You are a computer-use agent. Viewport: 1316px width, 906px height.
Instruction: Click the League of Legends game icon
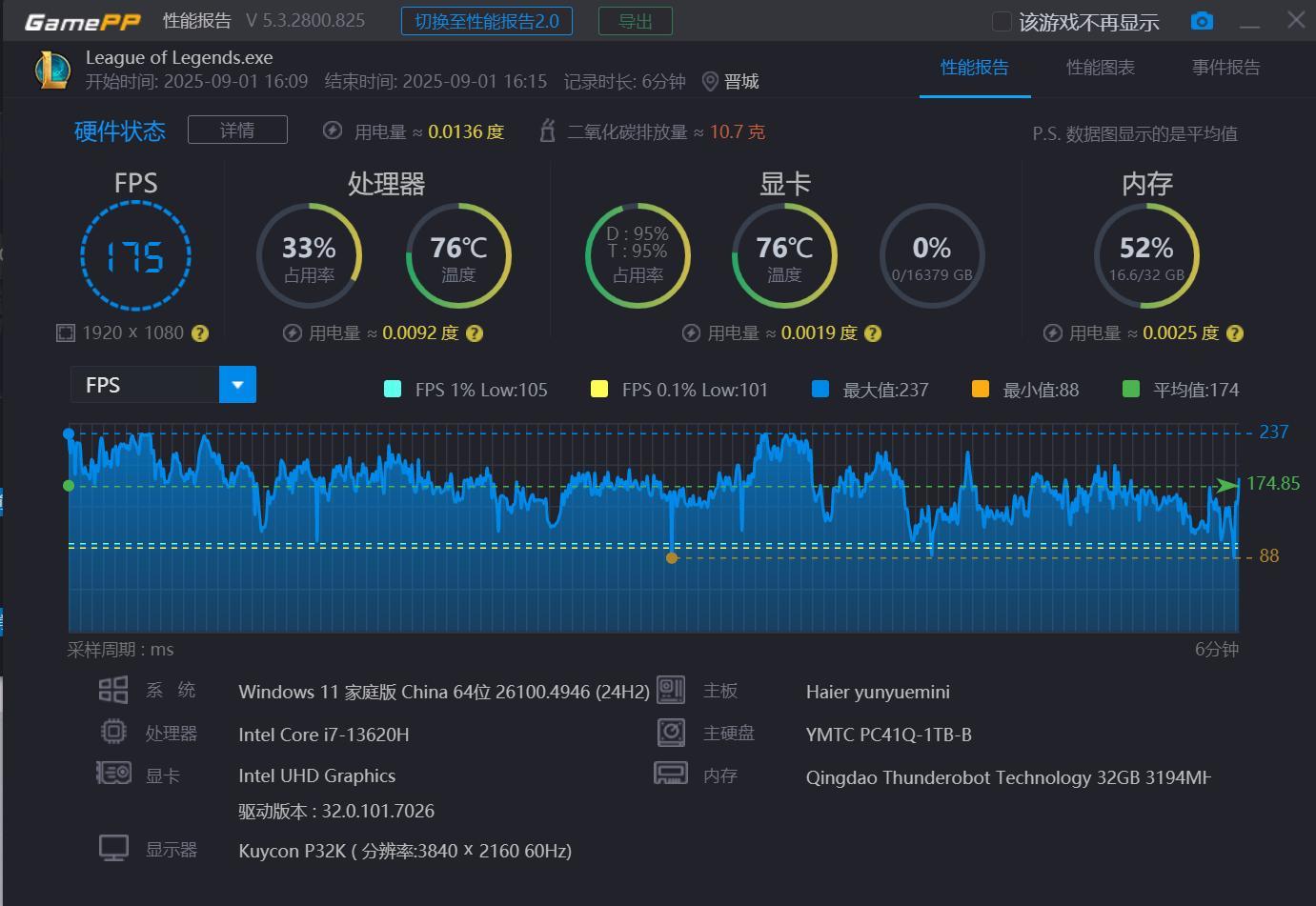pyautogui.click(x=52, y=70)
